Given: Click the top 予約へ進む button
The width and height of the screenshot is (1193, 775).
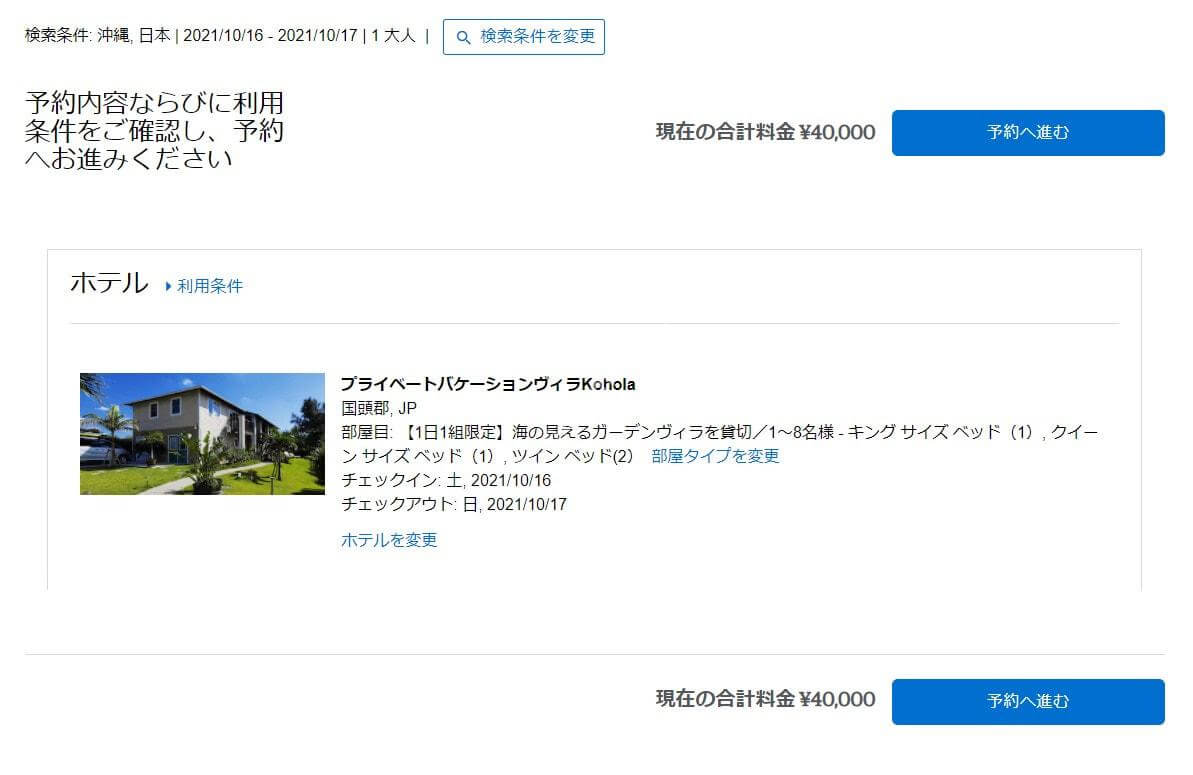Looking at the screenshot, I should coord(1028,132).
